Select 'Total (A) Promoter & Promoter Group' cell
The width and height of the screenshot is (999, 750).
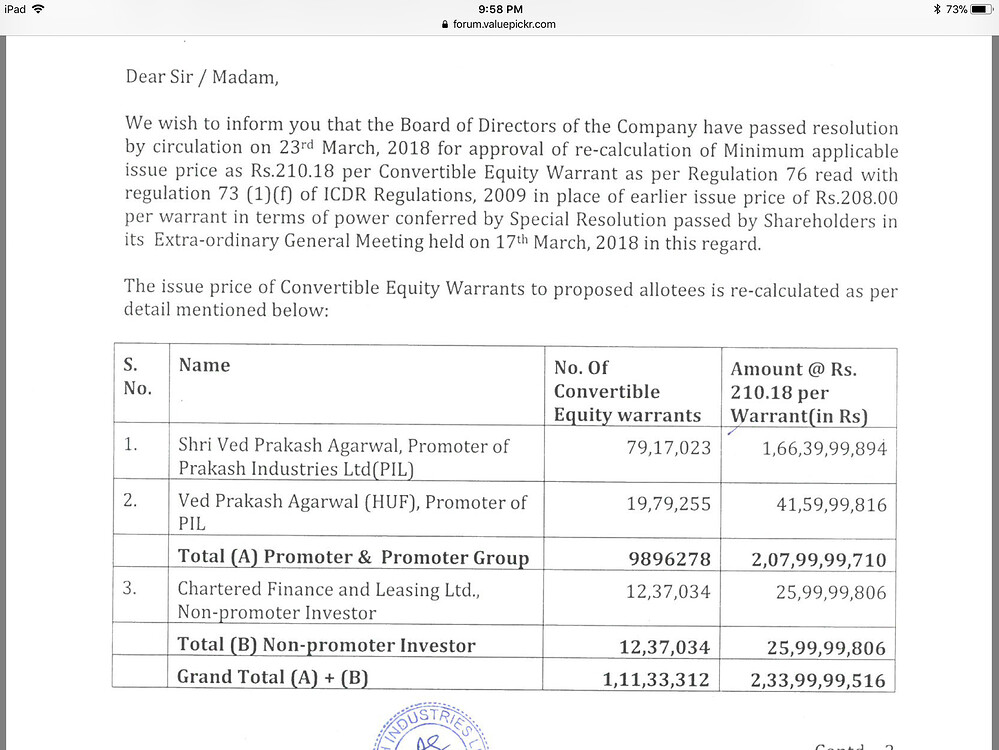pos(354,557)
